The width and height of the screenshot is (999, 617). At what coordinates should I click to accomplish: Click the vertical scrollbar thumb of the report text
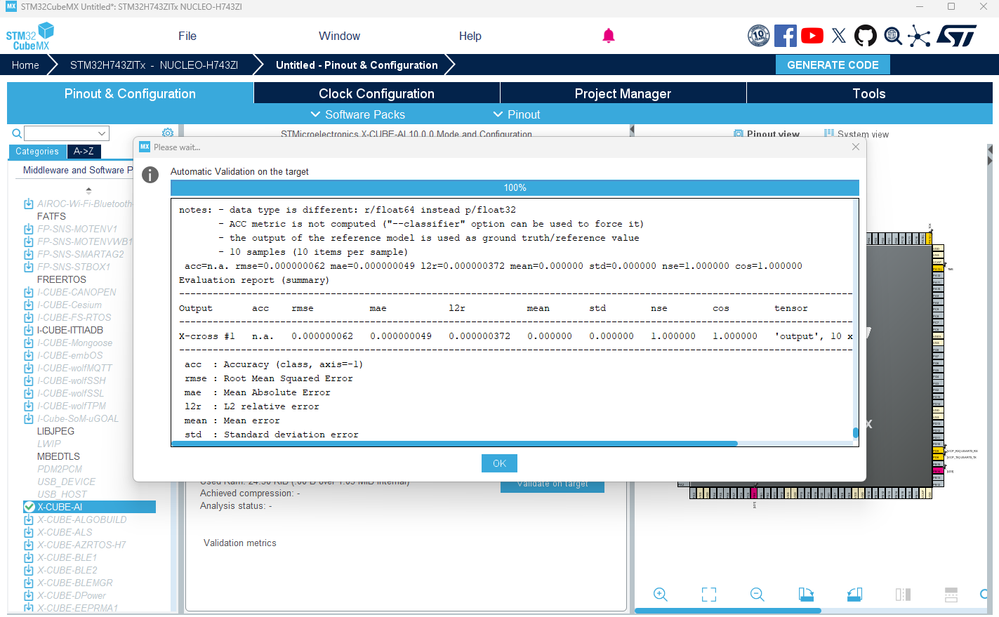(855, 433)
